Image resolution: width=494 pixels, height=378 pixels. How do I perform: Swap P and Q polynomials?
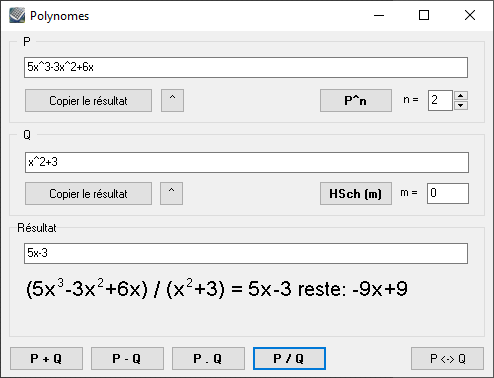447,359
